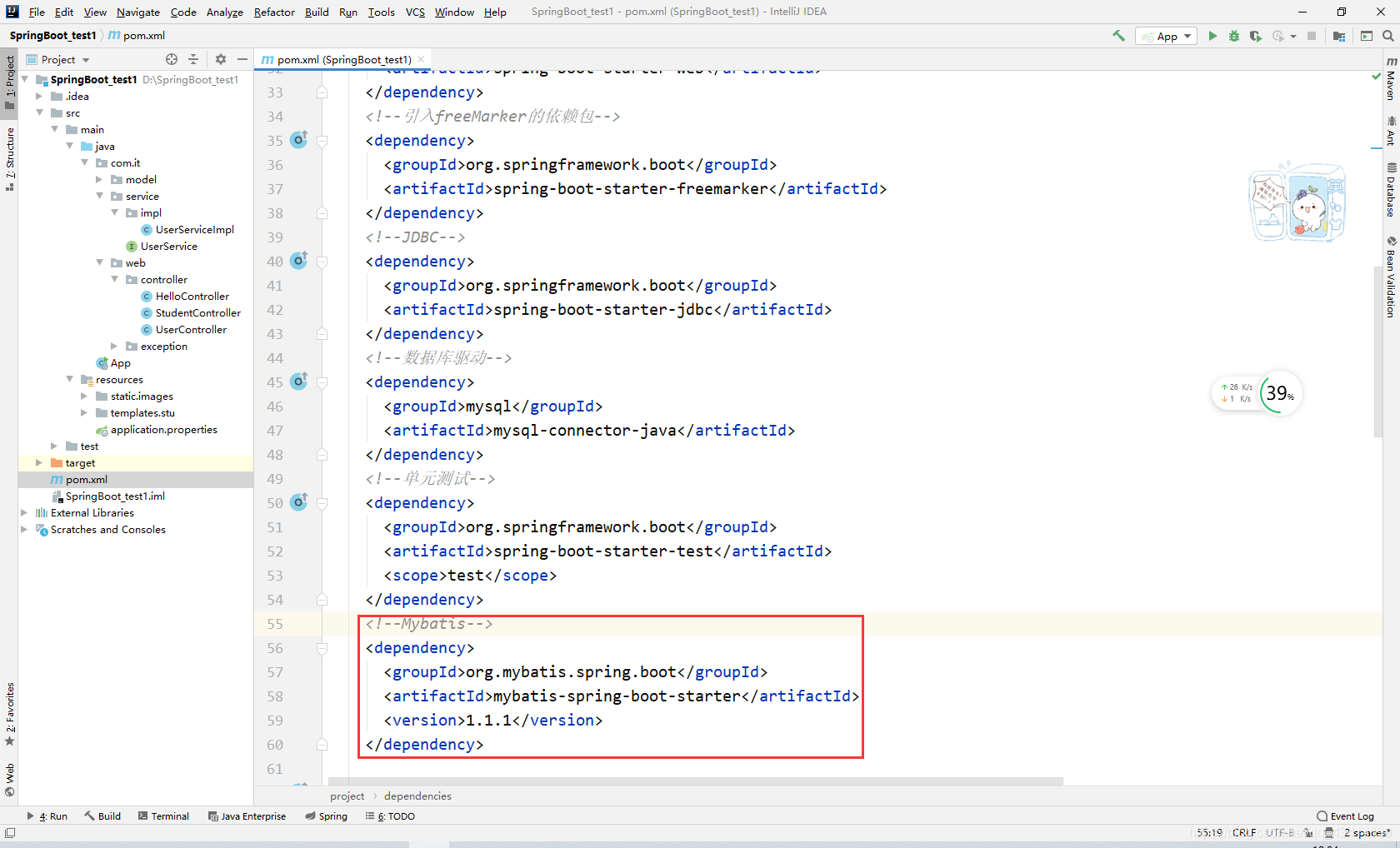Viewport: 1400px width, 848px height.
Task: Click the '2 spaces' indent indicator
Action: (1367, 833)
